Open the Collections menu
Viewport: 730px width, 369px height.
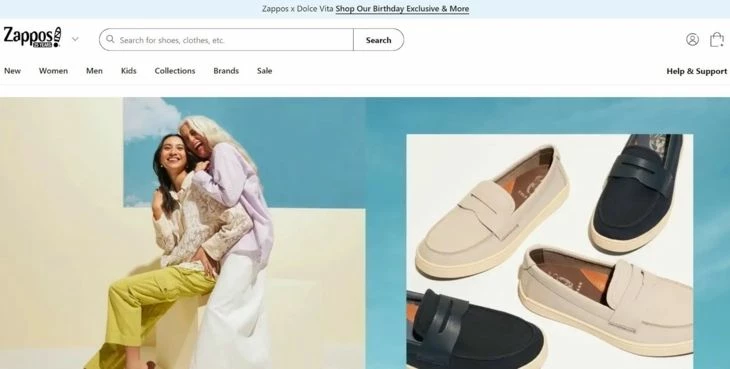coord(175,71)
